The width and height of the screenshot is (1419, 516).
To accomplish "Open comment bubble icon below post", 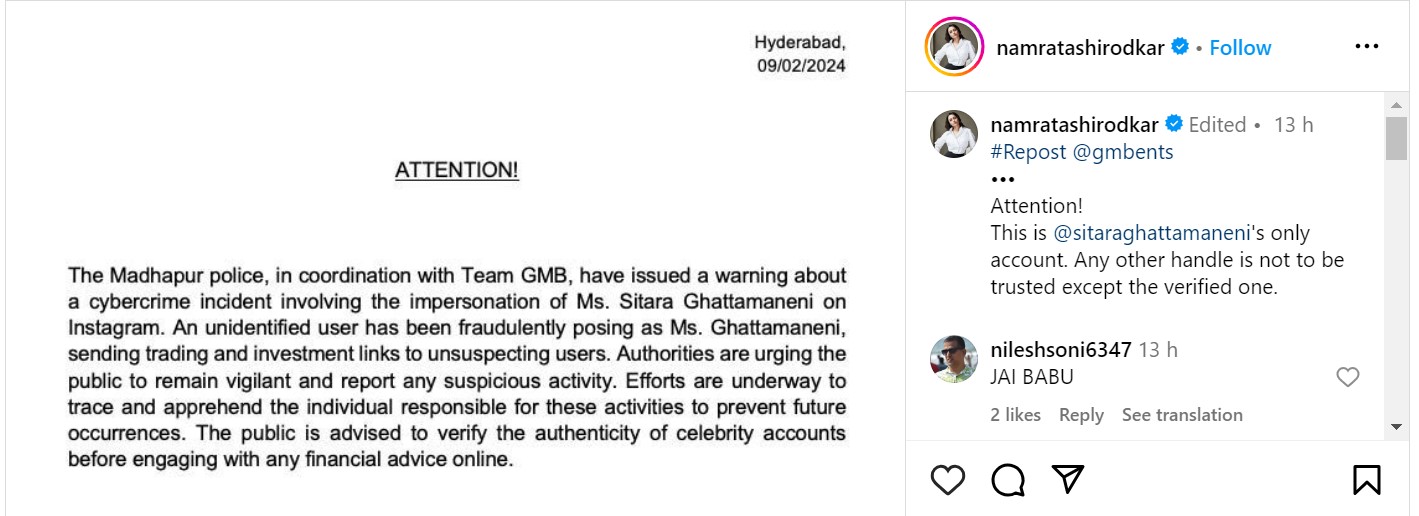I will pos(1008,480).
